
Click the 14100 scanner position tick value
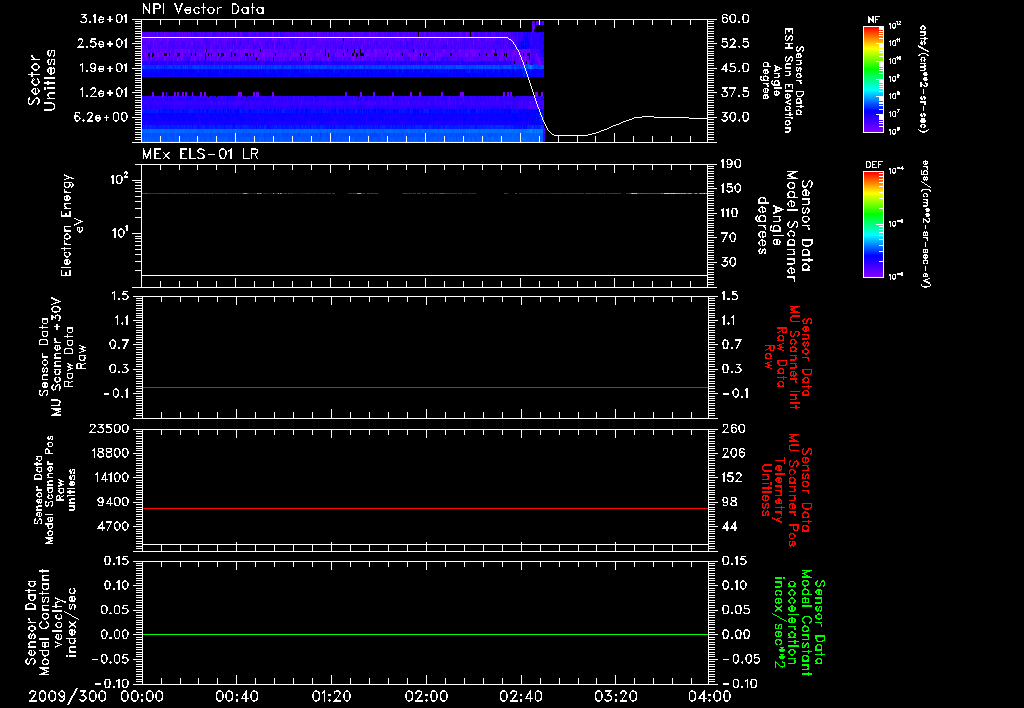click(108, 477)
